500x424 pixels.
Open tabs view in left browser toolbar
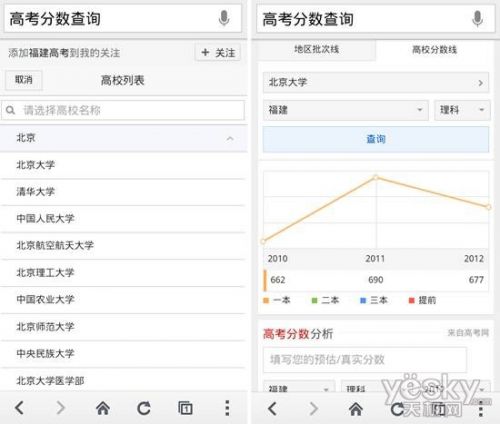pos(185,408)
